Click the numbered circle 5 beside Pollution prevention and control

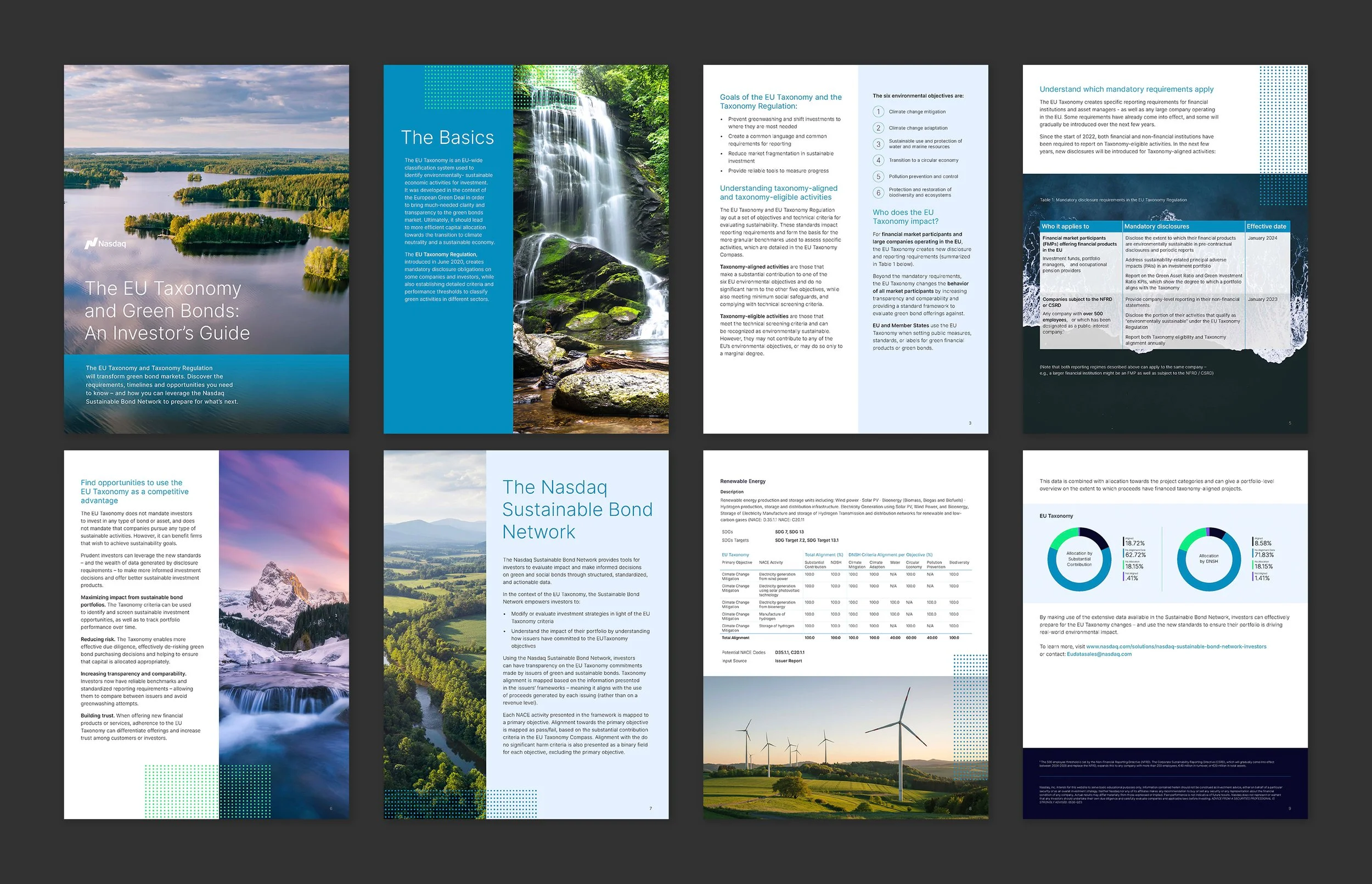tap(878, 176)
